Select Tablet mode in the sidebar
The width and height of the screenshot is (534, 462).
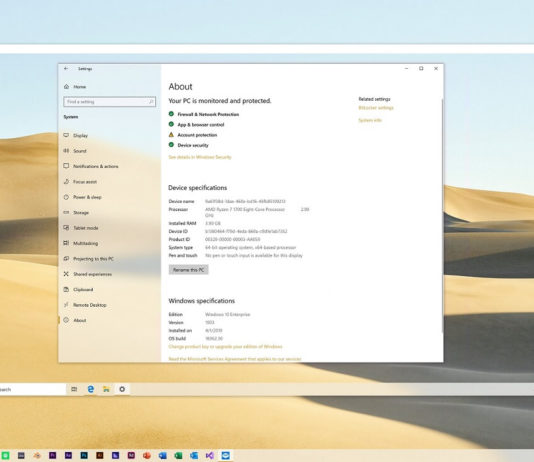[x=81, y=228]
